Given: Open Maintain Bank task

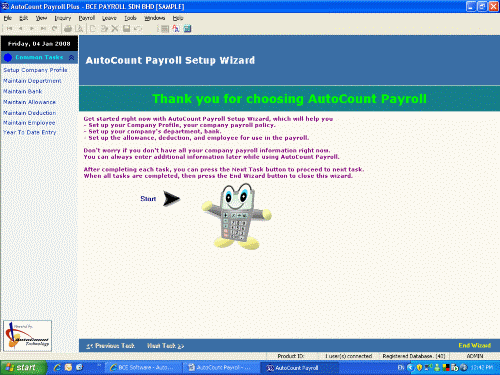Looking at the screenshot, I should click(x=23, y=91).
